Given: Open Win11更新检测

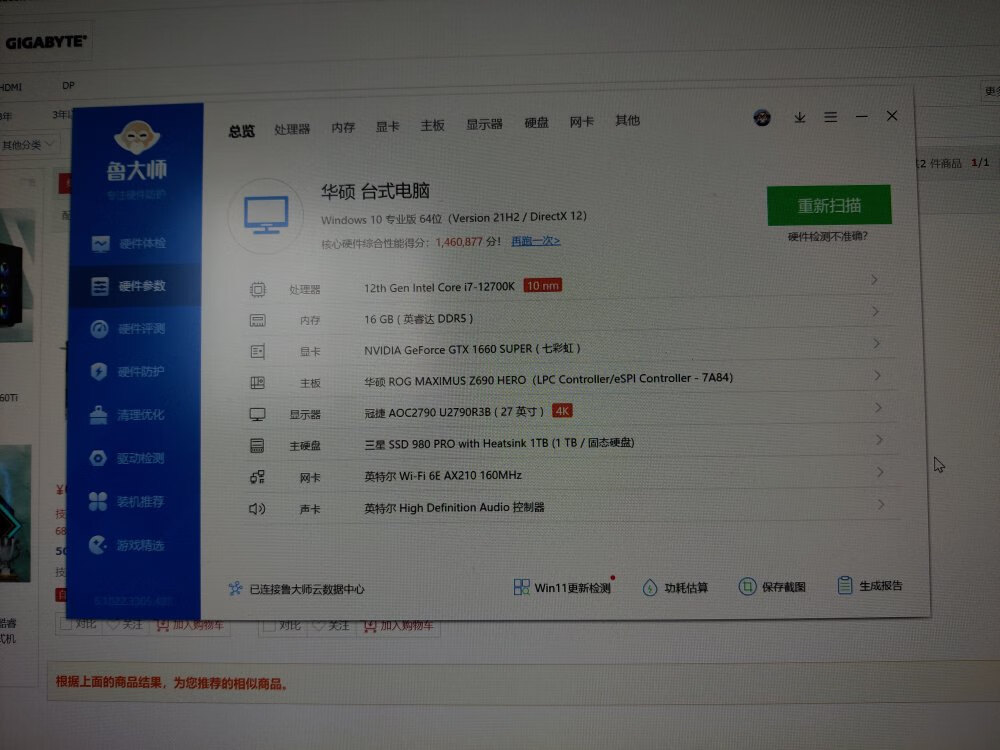Looking at the screenshot, I should click(562, 587).
